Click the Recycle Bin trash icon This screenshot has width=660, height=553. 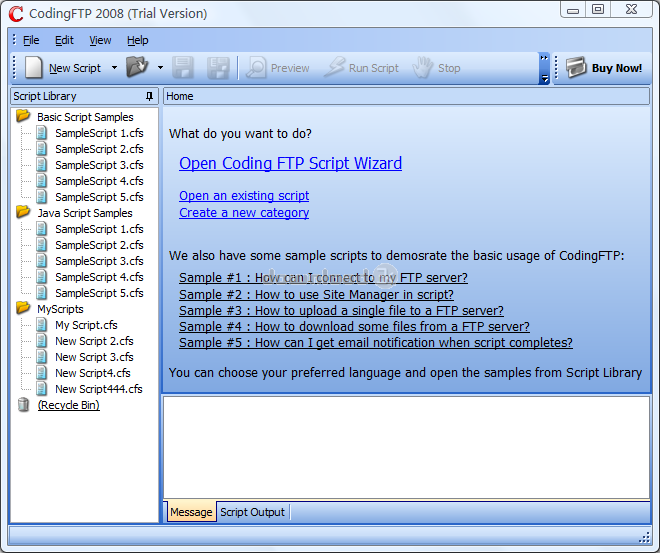click(x=24, y=405)
